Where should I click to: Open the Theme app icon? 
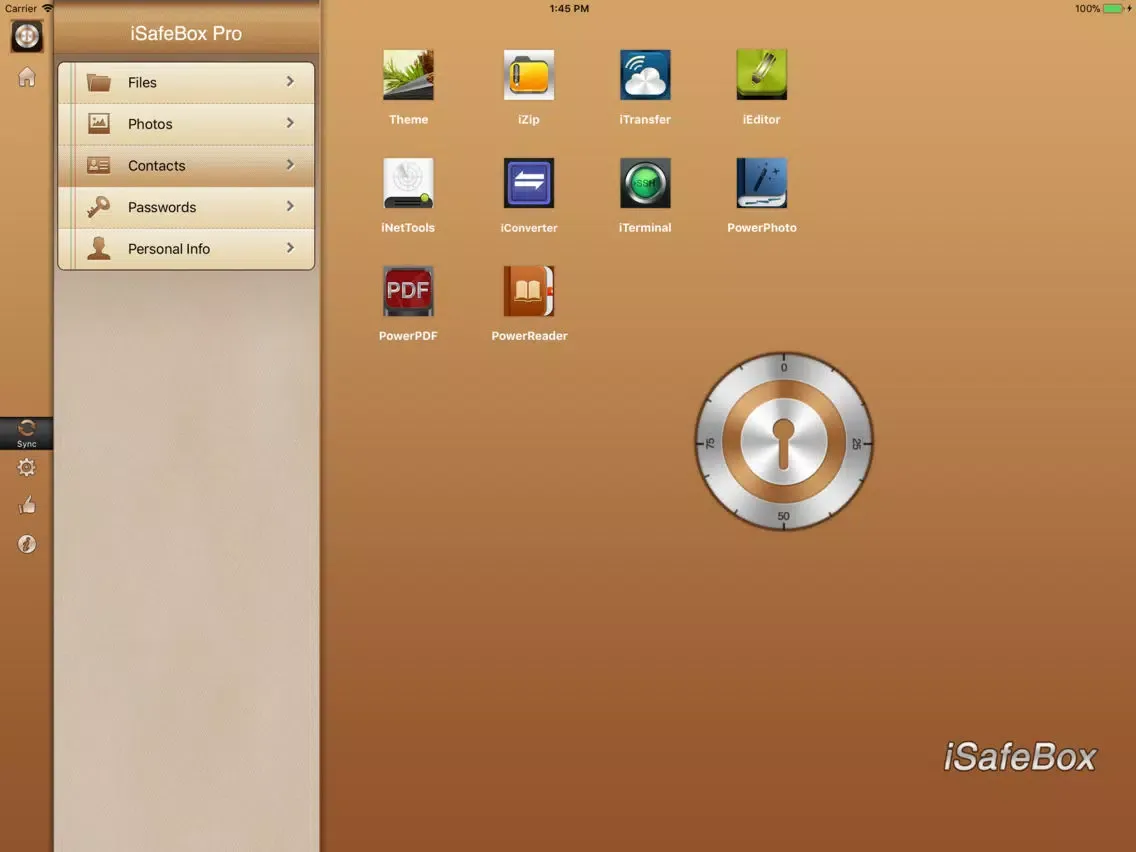click(408, 75)
